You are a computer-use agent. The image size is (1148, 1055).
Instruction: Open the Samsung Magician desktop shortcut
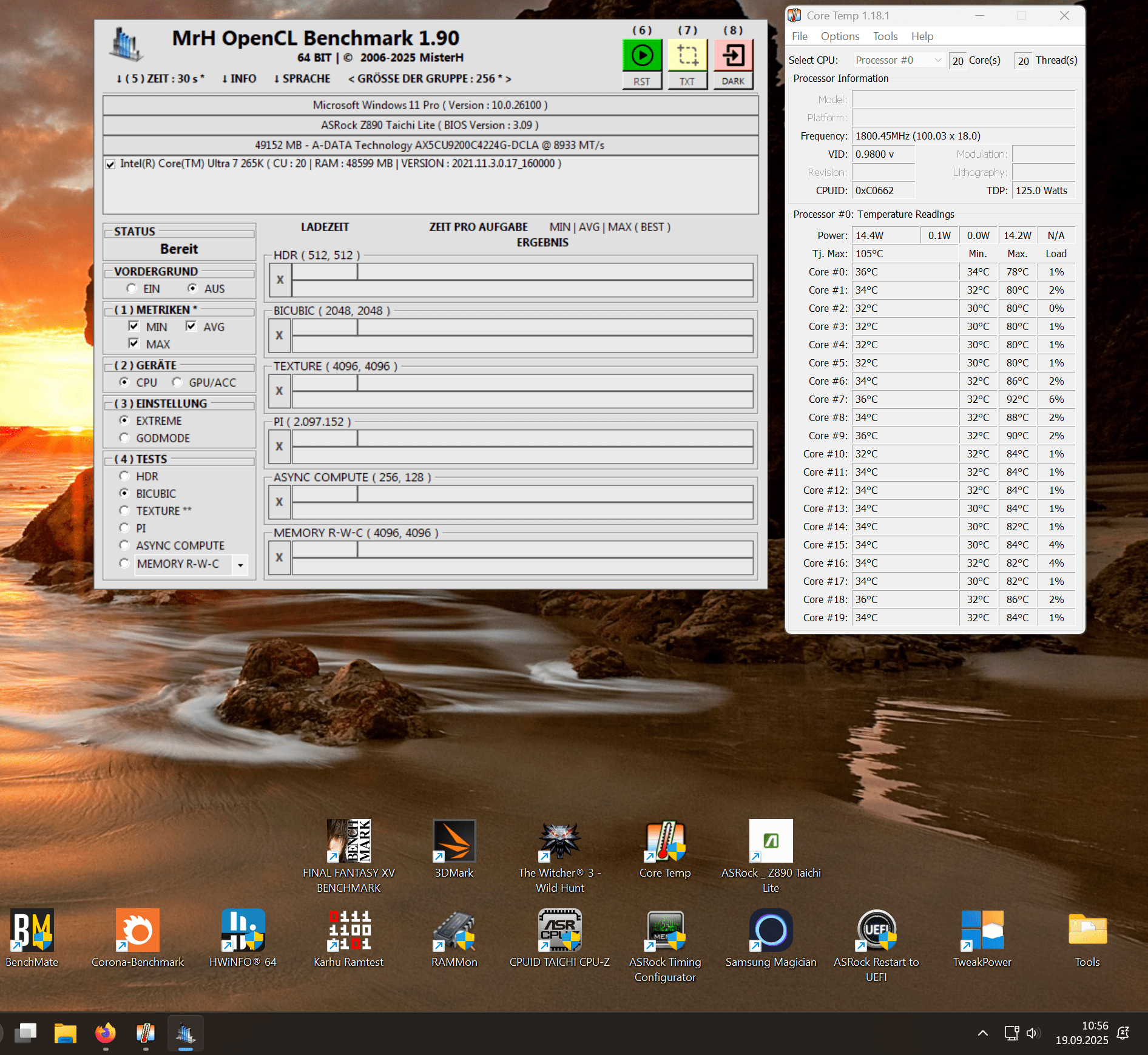pos(771,931)
